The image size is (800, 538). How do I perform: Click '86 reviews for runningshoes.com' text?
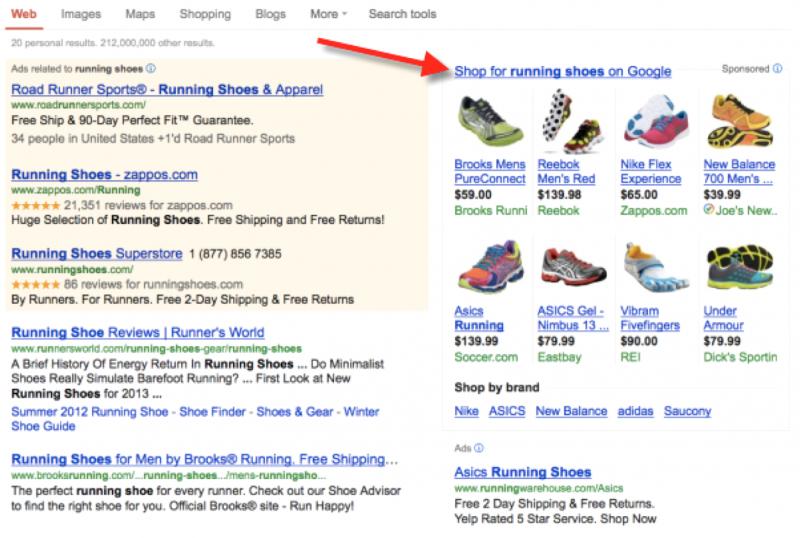pyautogui.click(x=153, y=284)
